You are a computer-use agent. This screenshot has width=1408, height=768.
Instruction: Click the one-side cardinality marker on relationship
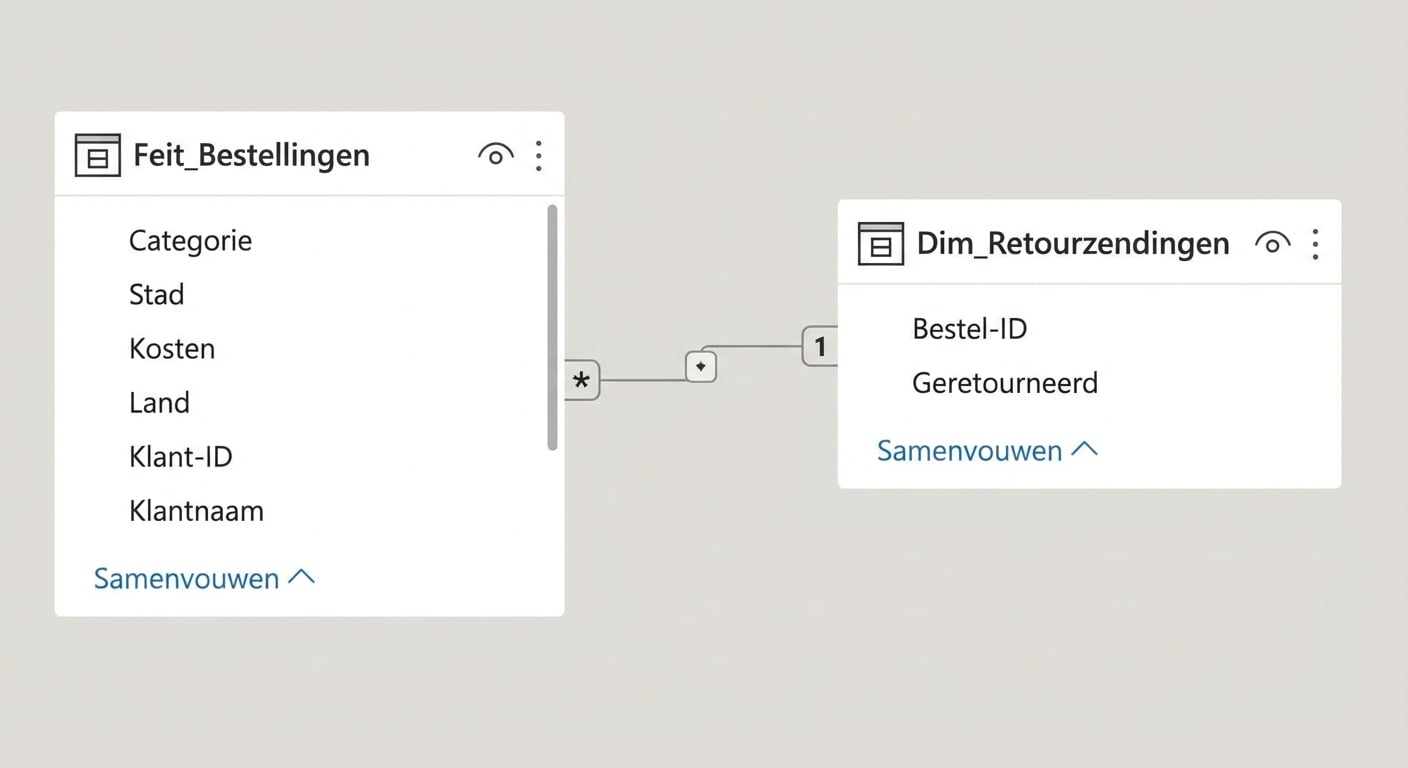click(820, 347)
